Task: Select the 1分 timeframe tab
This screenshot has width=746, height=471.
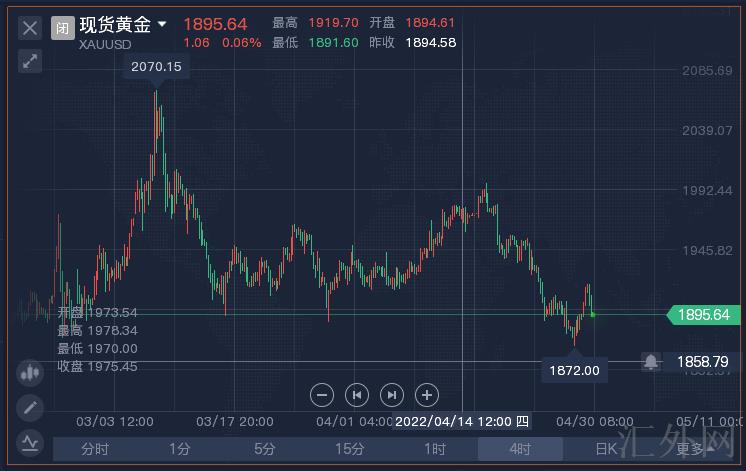Action: click(x=180, y=450)
